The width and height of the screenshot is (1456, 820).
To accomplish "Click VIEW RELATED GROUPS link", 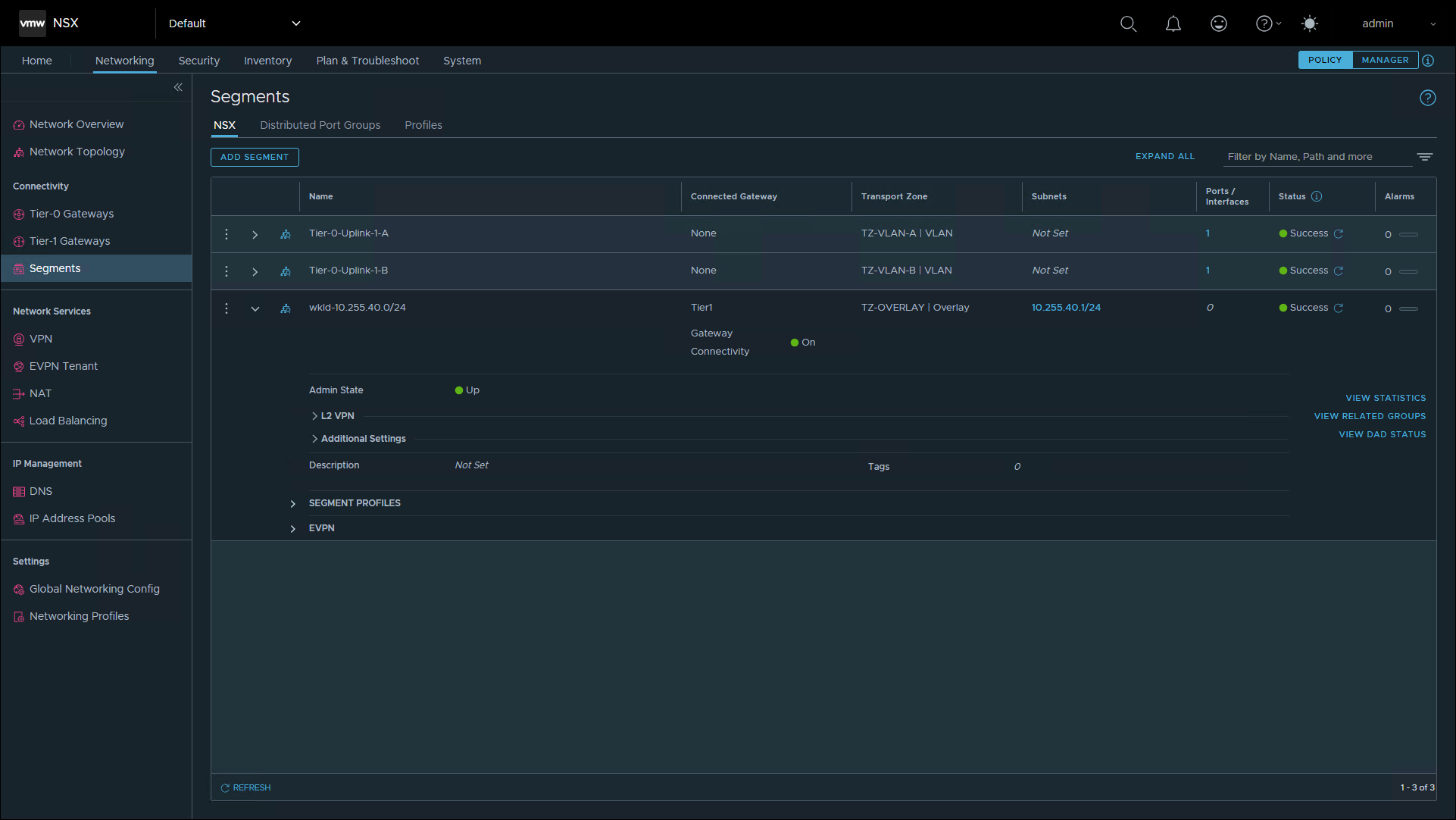I will tap(1370, 416).
